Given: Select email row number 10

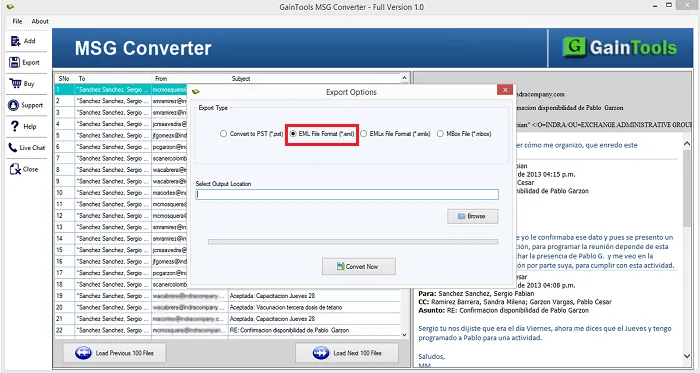Looking at the screenshot, I should (121, 193).
